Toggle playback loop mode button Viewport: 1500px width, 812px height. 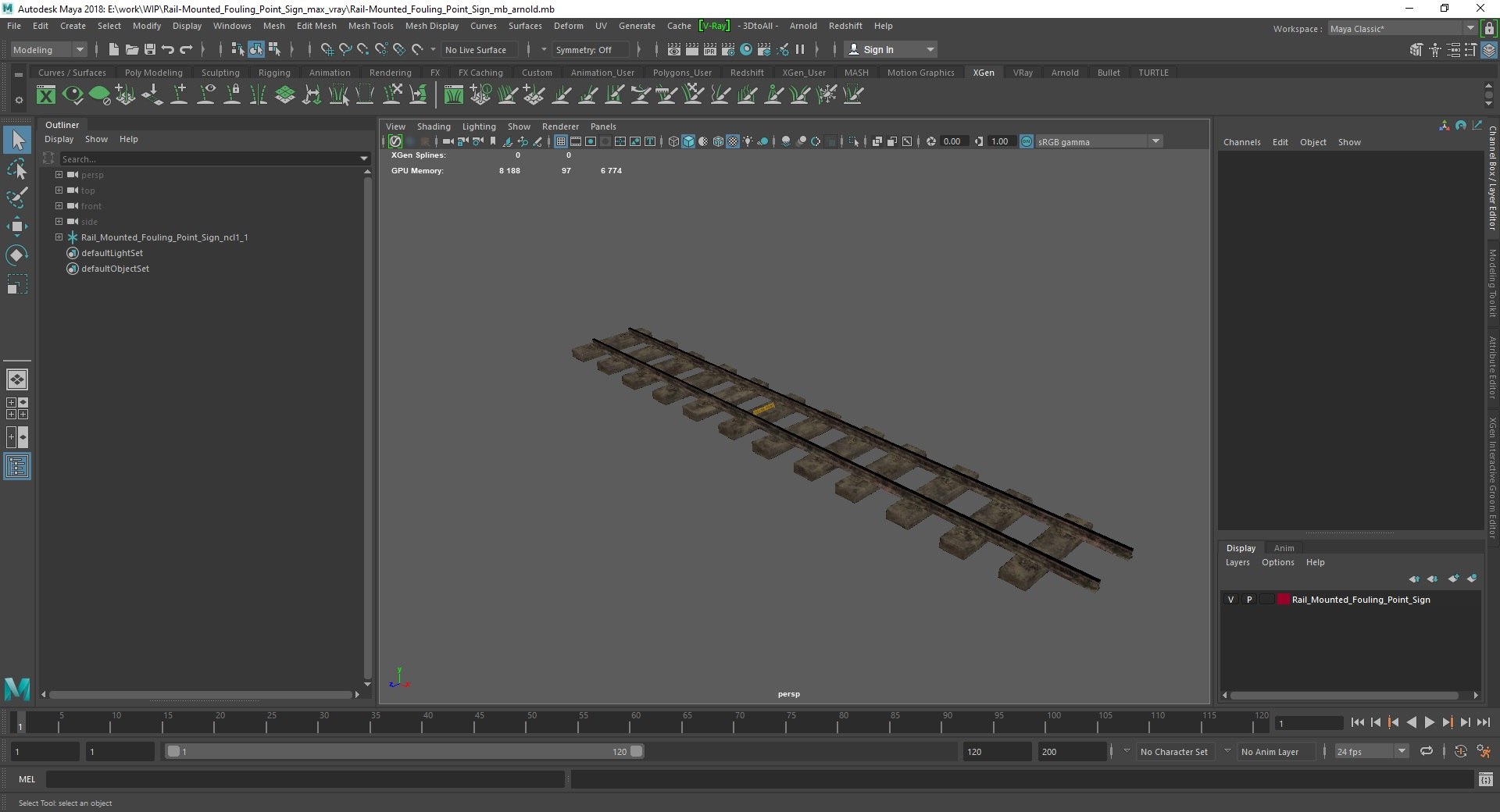pos(1427,751)
